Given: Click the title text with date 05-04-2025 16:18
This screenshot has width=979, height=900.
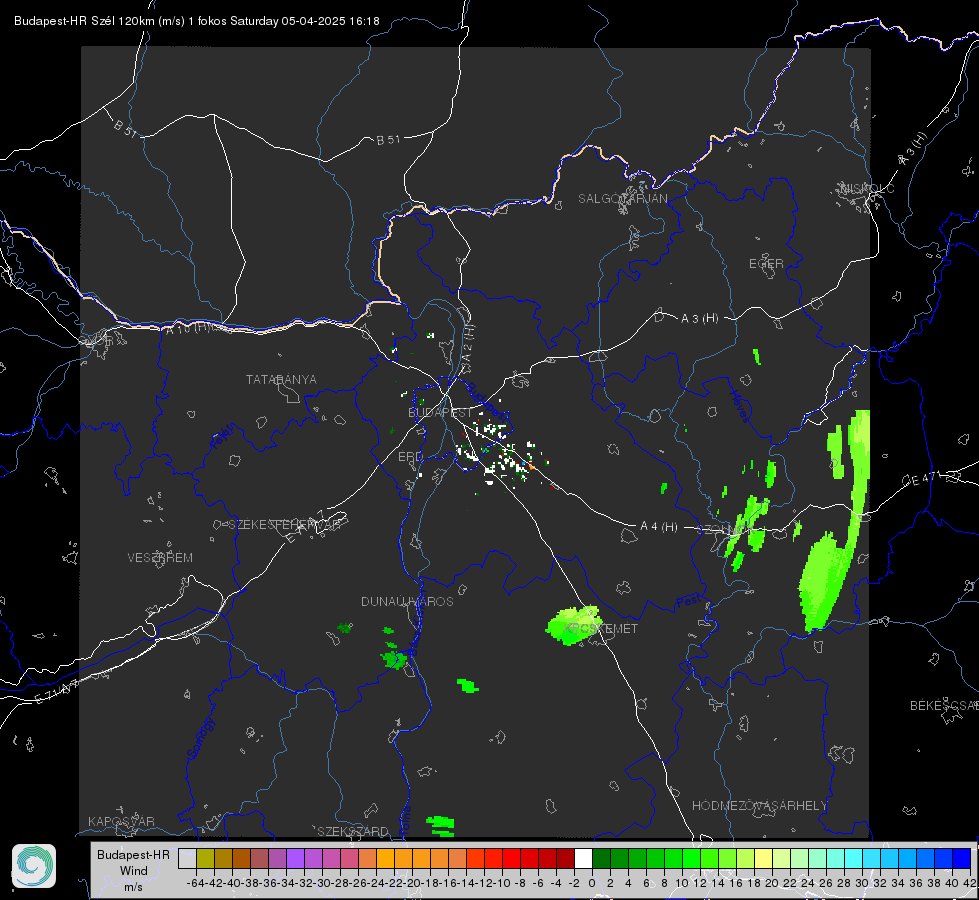Looking at the screenshot, I should (197, 21).
